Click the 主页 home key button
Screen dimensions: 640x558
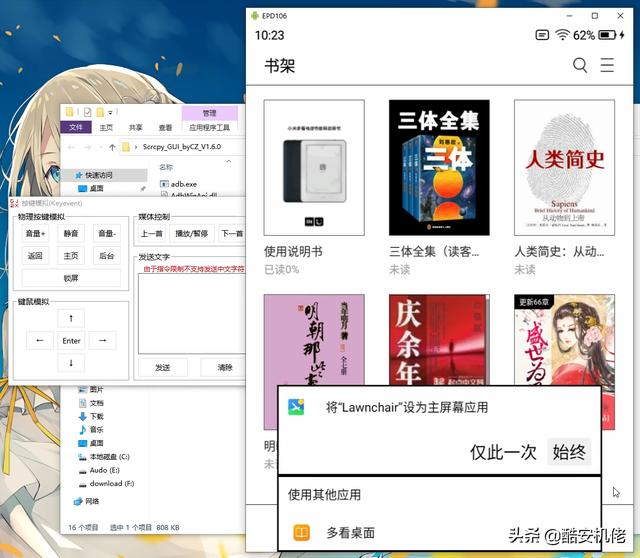(x=71, y=256)
